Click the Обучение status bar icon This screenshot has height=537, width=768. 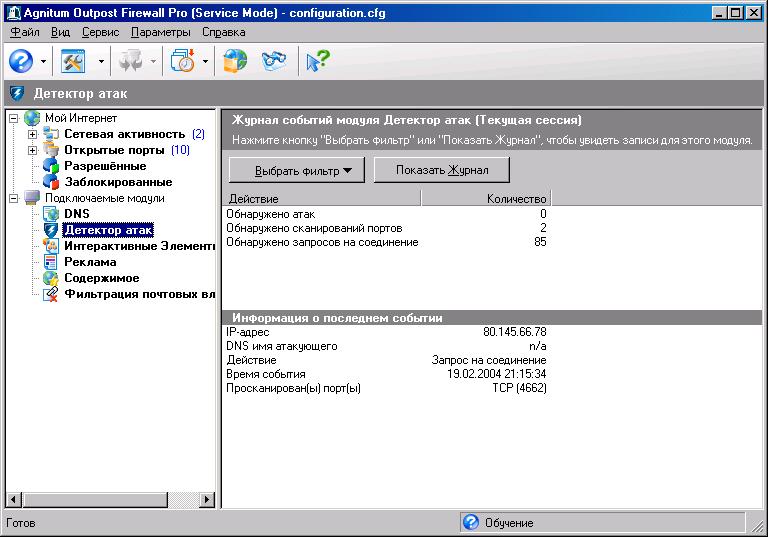pos(471,522)
